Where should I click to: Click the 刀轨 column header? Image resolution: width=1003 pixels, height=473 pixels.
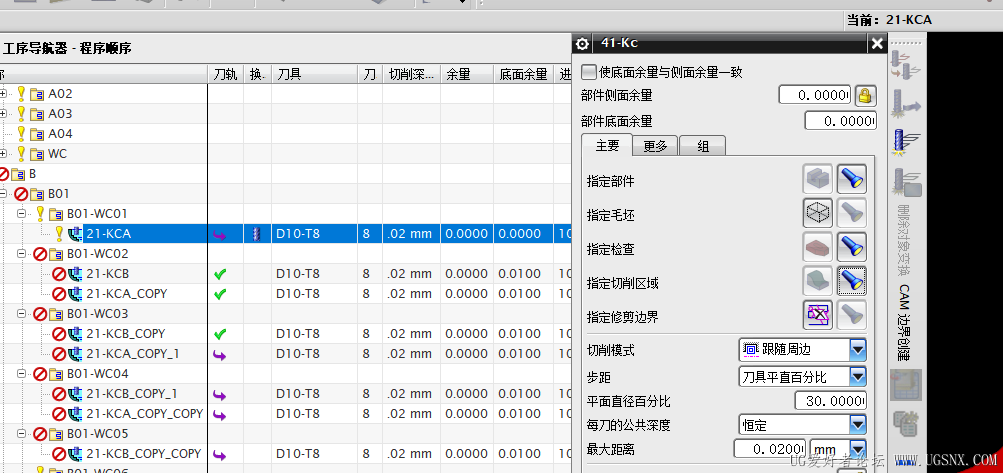(x=225, y=74)
